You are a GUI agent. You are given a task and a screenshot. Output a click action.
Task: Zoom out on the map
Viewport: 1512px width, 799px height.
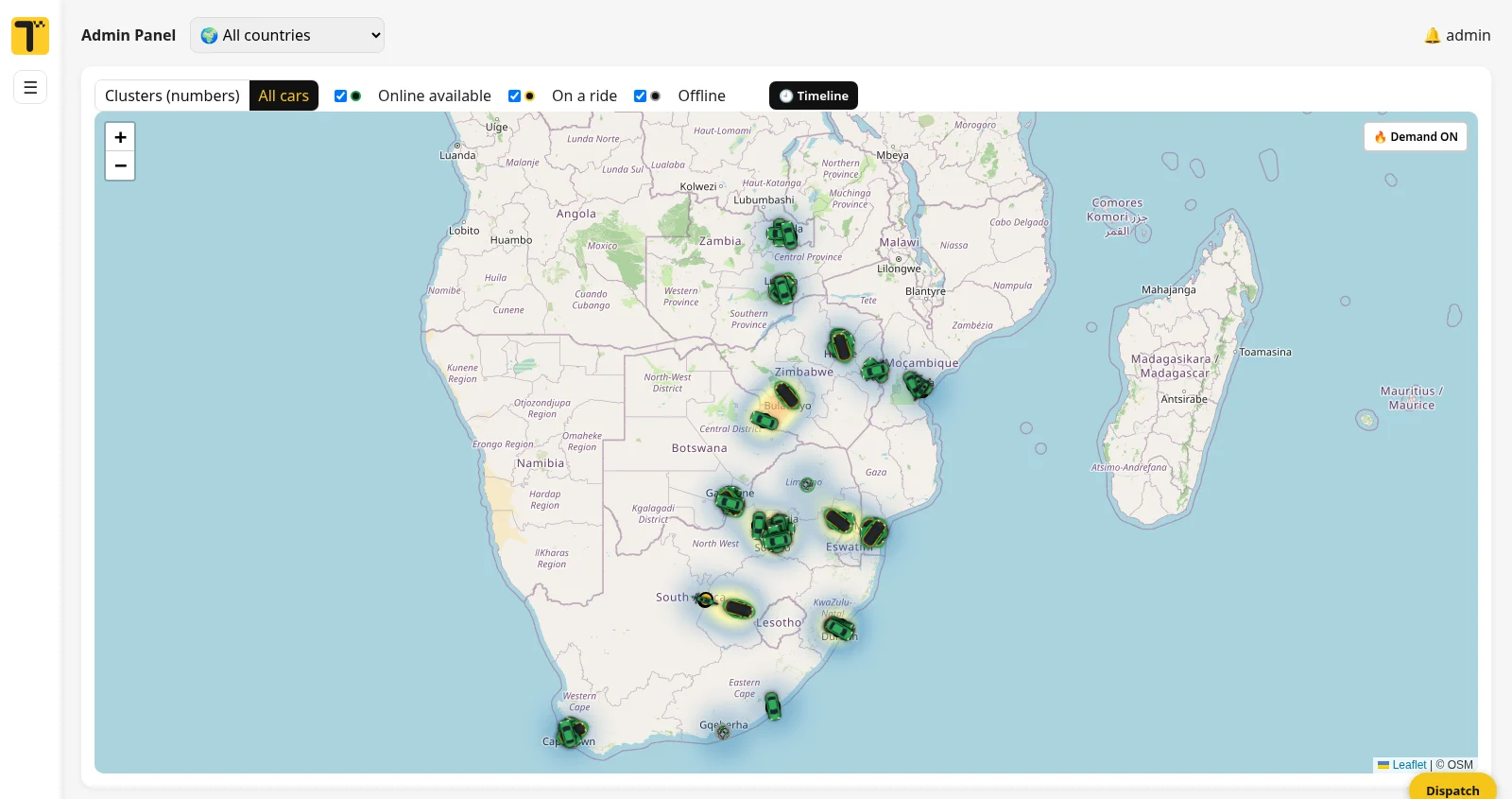click(120, 165)
